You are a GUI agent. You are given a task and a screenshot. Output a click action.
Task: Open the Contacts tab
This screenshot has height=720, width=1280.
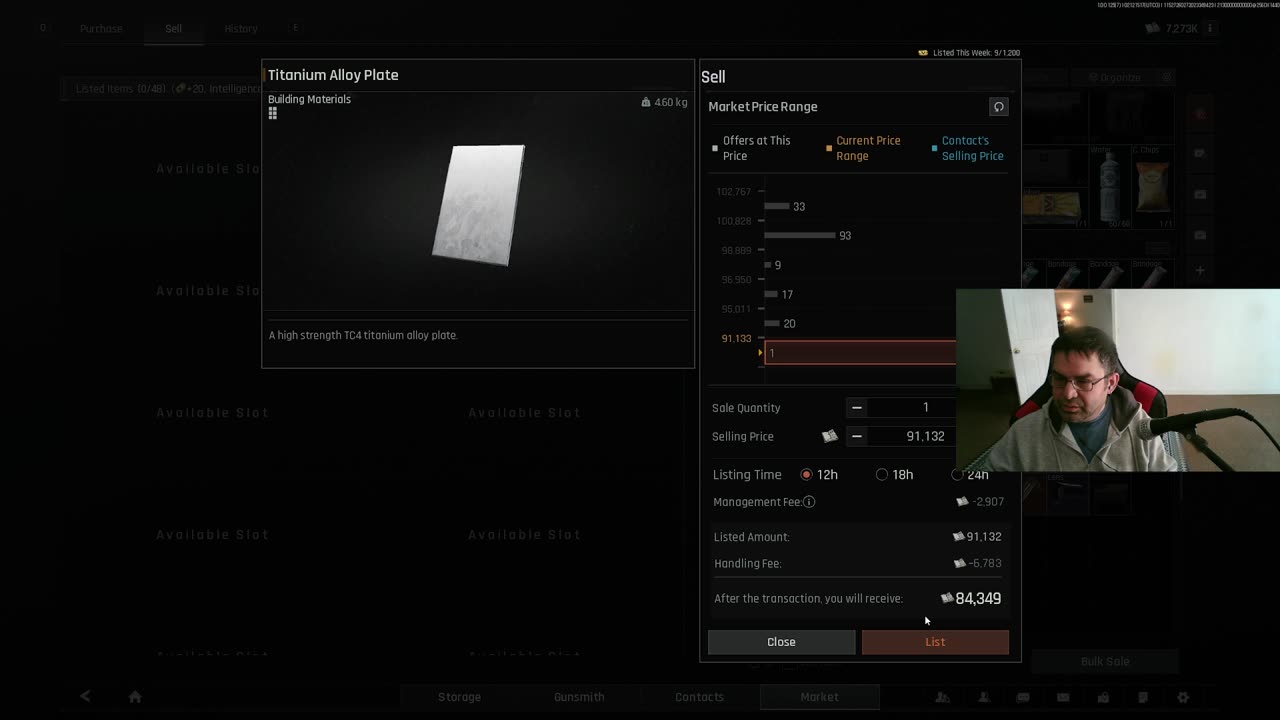tap(699, 697)
